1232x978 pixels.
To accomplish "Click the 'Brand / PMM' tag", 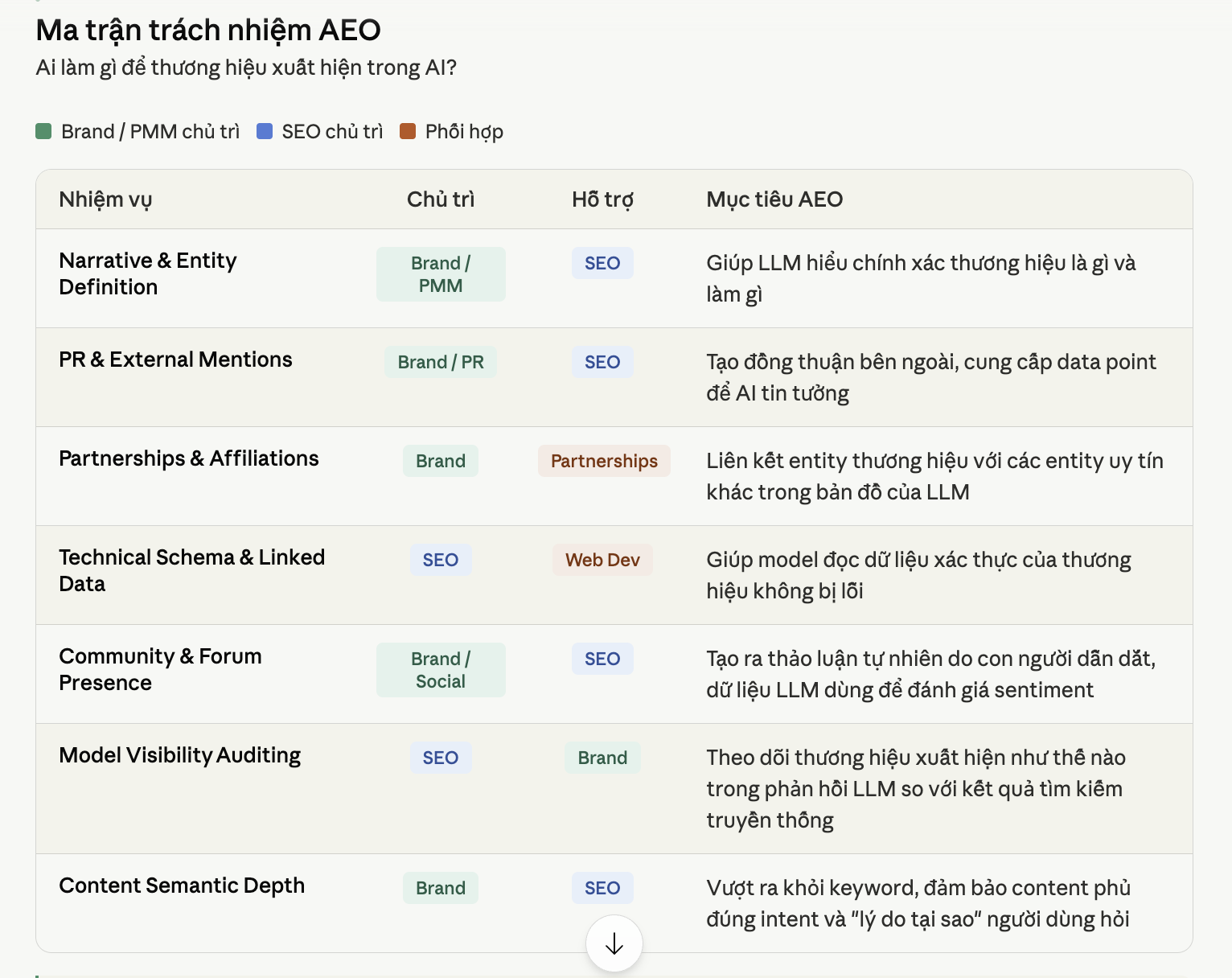I will (x=441, y=274).
